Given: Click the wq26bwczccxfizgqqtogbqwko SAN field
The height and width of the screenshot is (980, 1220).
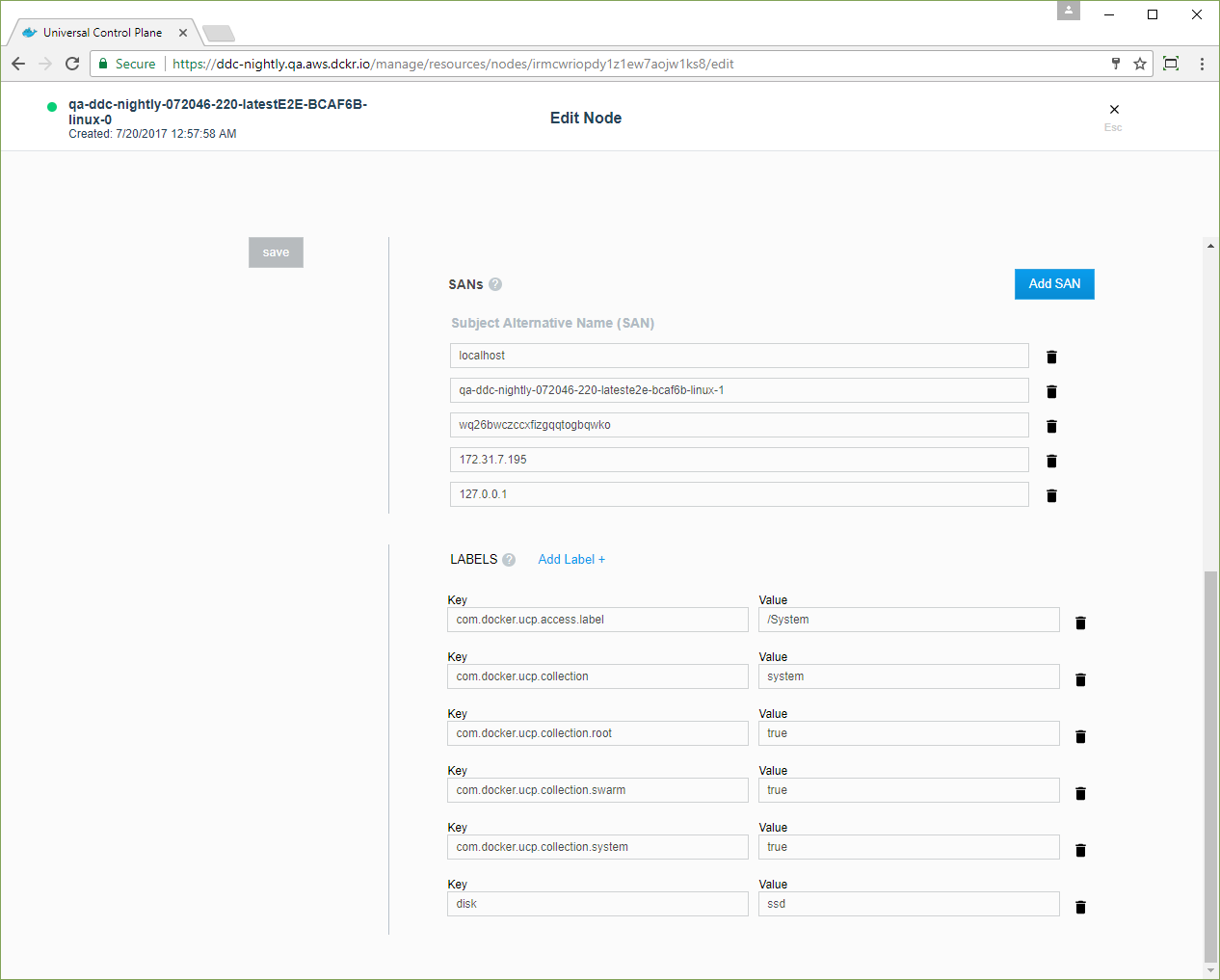Looking at the screenshot, I should (738, 425).
